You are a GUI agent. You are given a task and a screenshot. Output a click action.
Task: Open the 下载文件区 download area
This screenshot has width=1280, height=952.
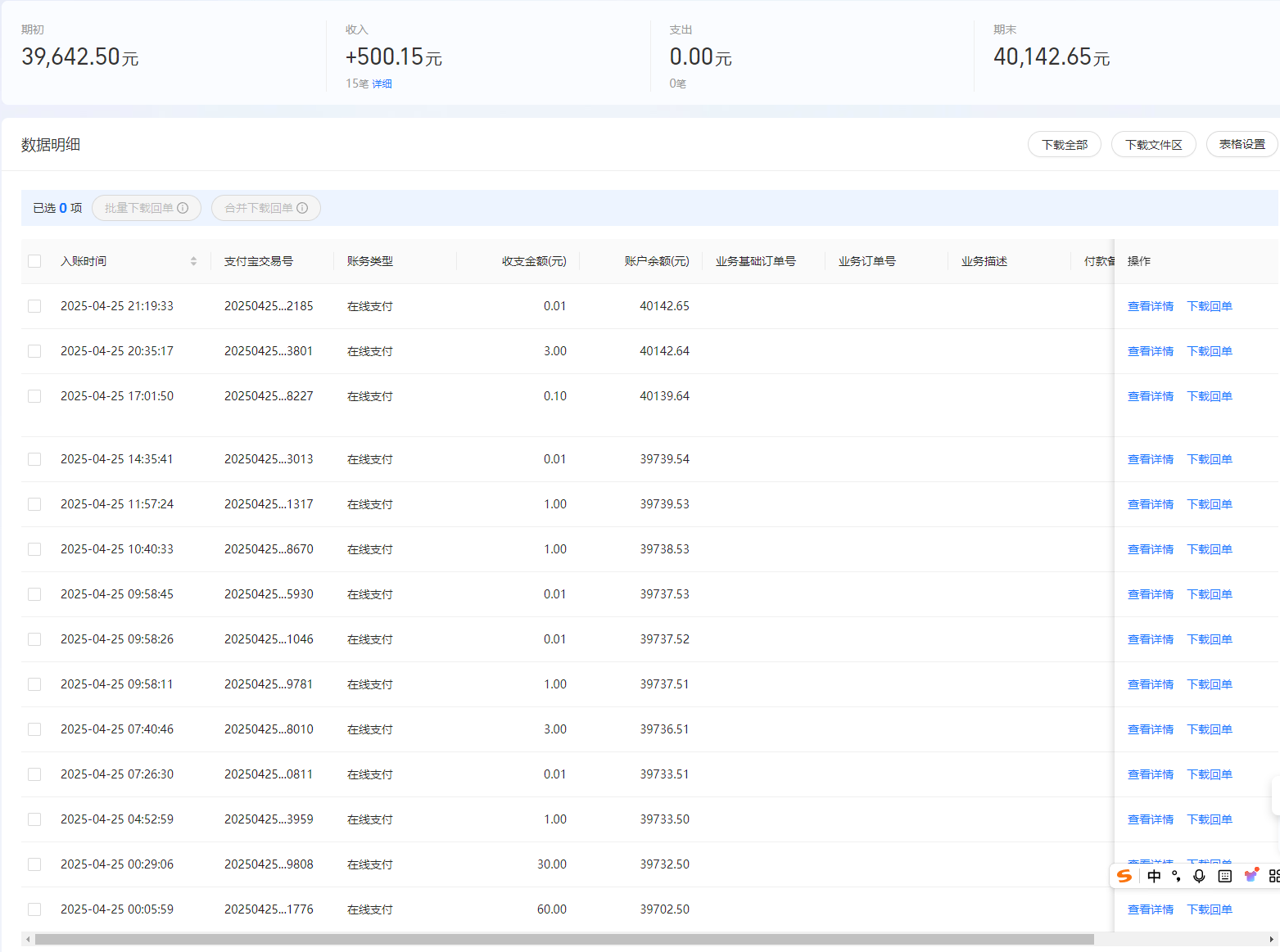tap(1153, 144)
